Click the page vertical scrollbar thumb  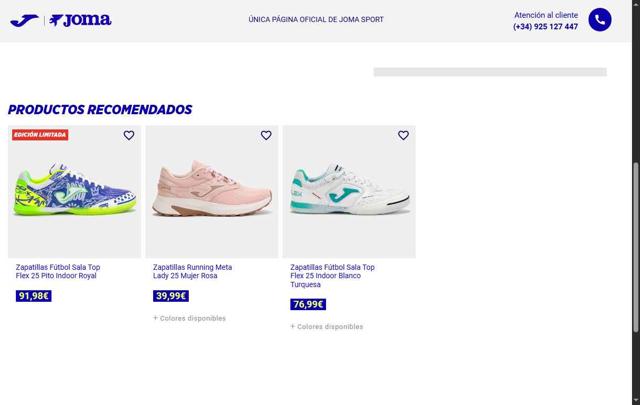(636, 247)
